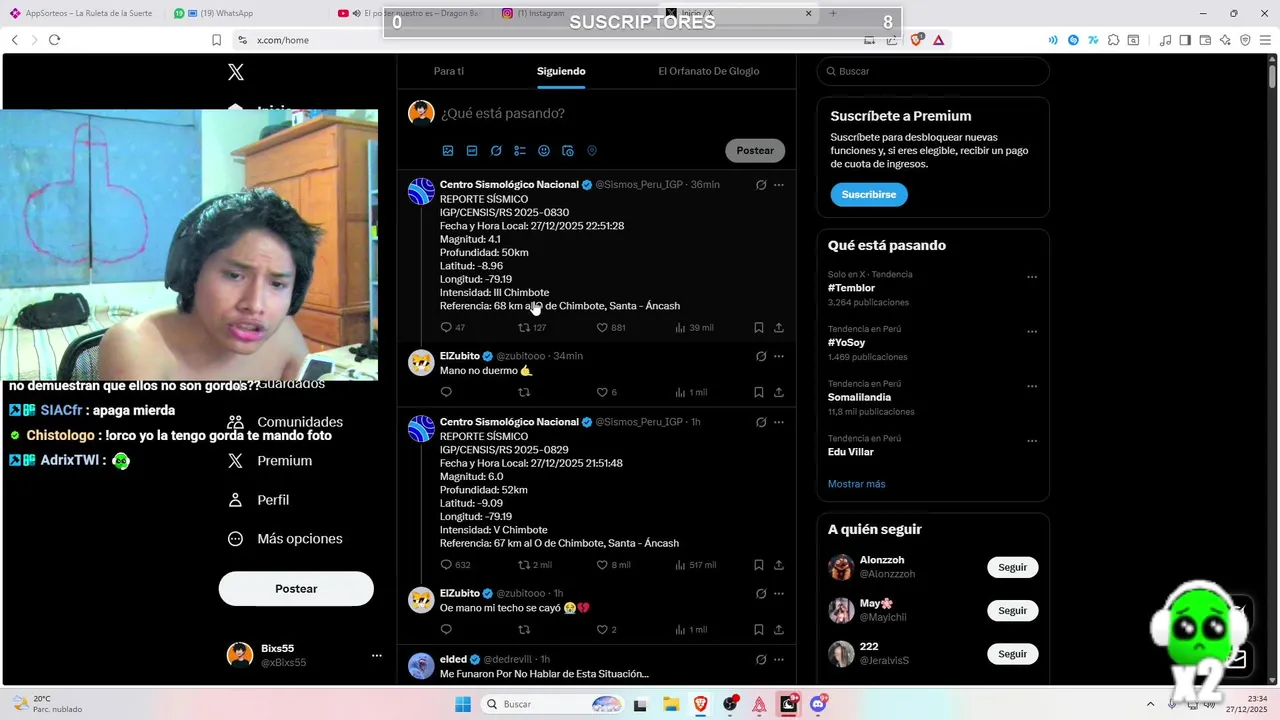The image size is (1280, 720).
Task: Repost ElZubito's 'Mano no duermo' post
Action: point(524,392)
